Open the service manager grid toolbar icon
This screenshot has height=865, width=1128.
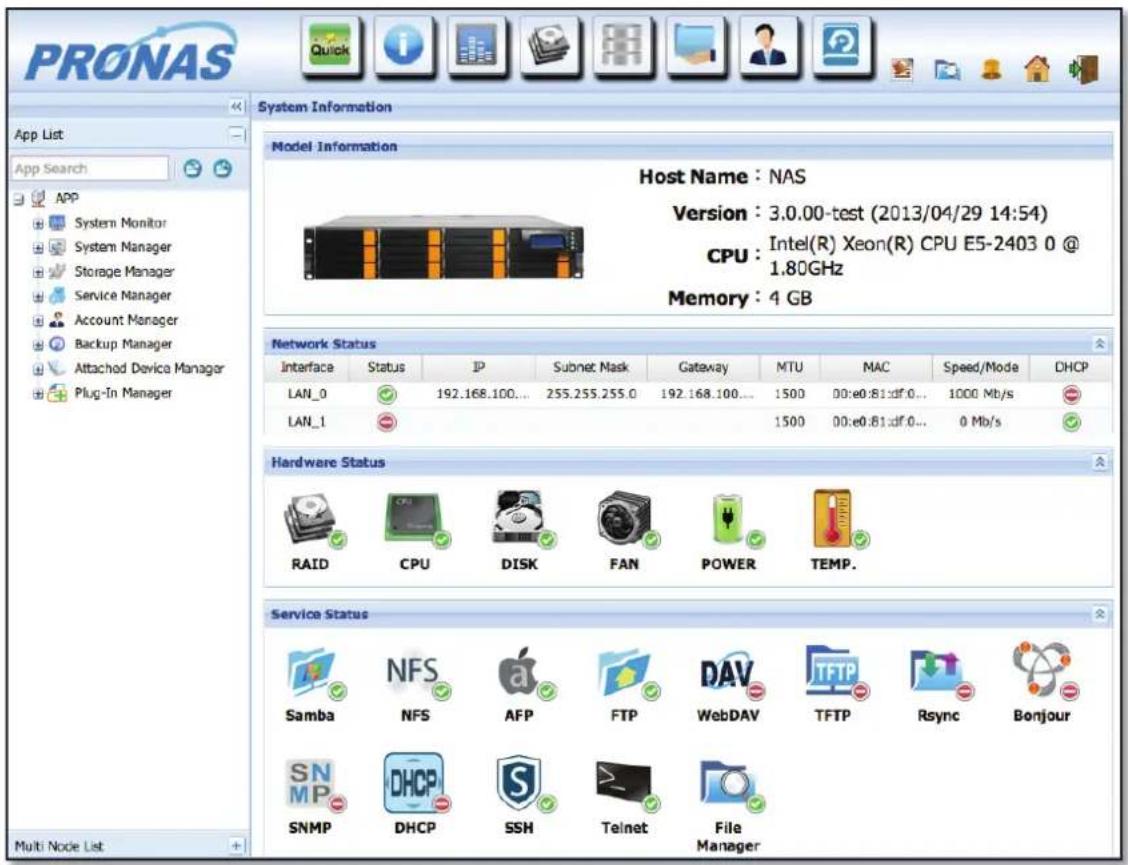point(623,46)
